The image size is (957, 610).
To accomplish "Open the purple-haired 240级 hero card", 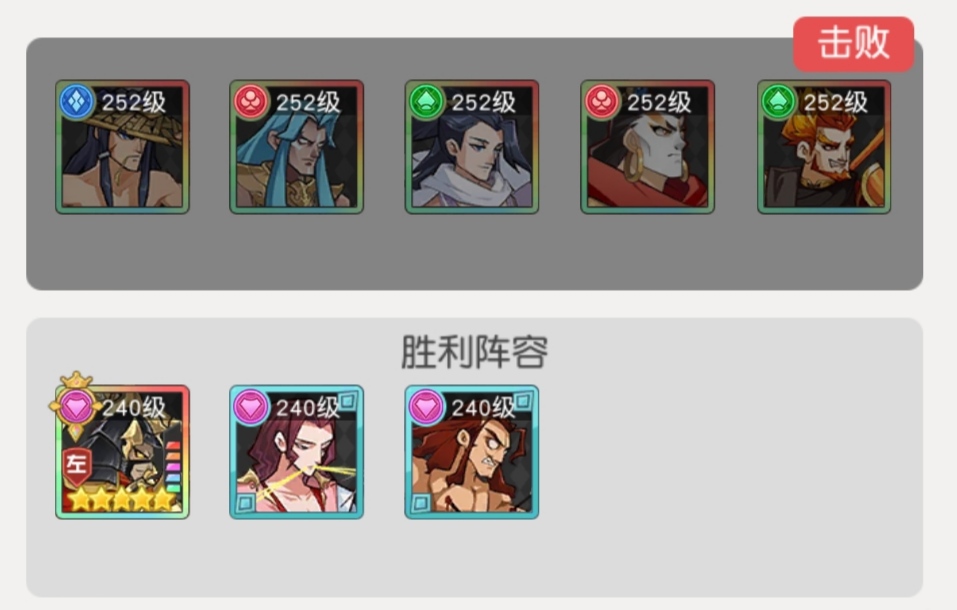I will click(297, 452).
